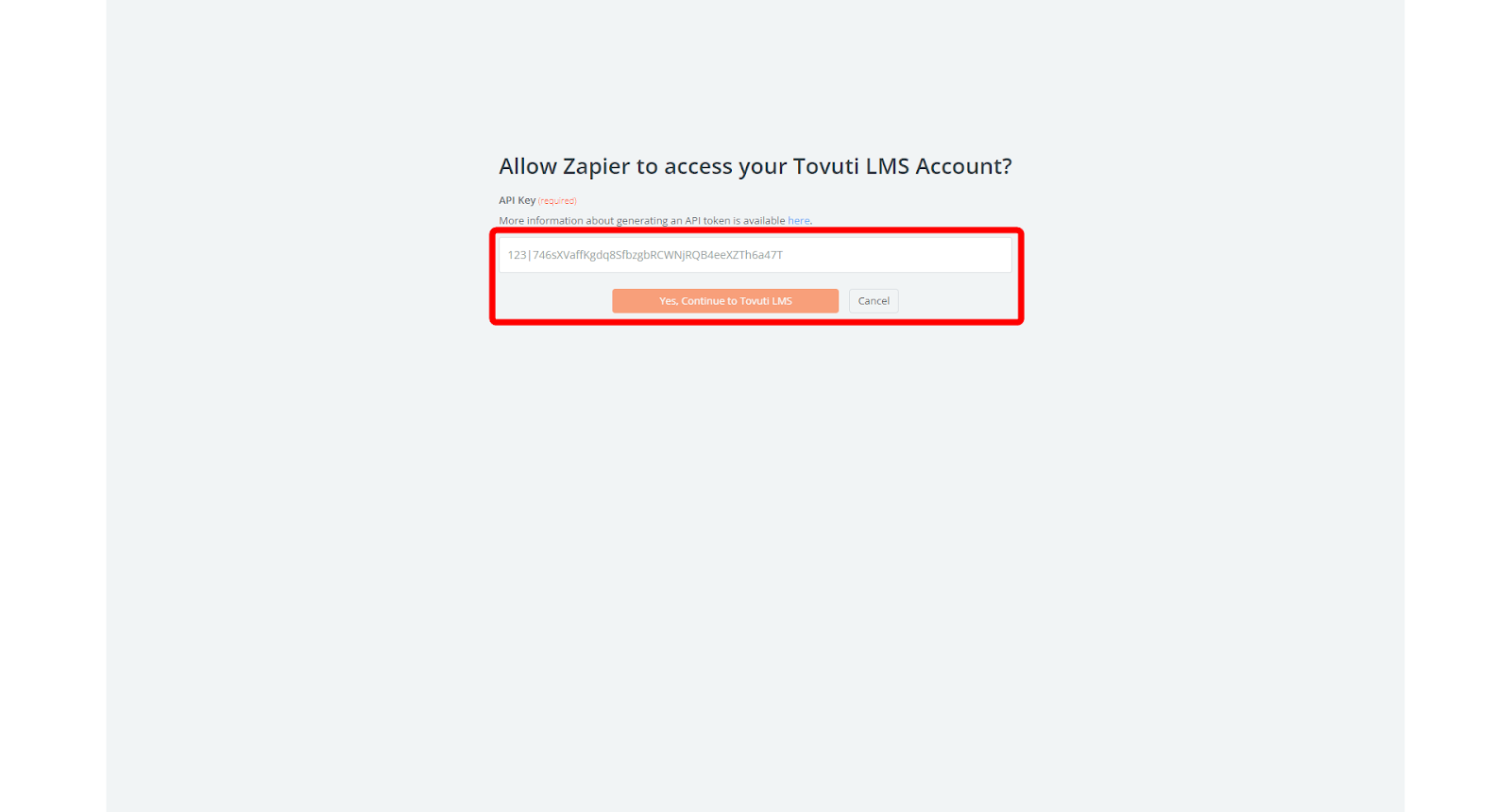The image size is (1511, 812).
Task: Follow the blue 'here' hyperlink
Action: pos(799,221)
